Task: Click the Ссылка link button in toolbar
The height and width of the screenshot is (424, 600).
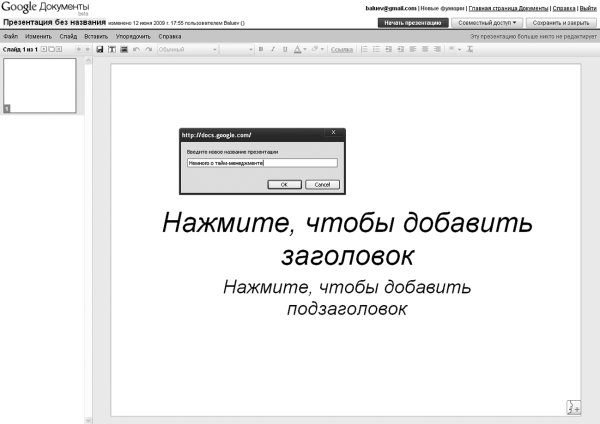Action: [341, 50]
